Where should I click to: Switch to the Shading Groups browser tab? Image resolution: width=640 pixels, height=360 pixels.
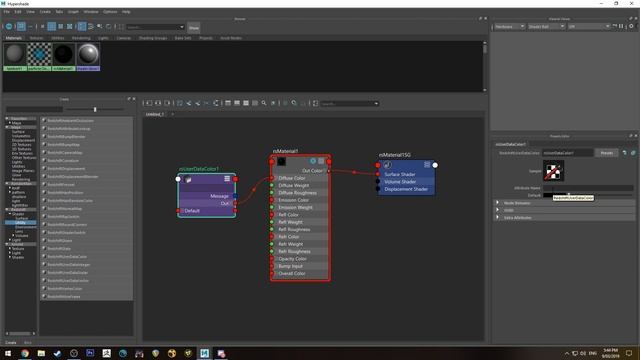click(153, 38)
